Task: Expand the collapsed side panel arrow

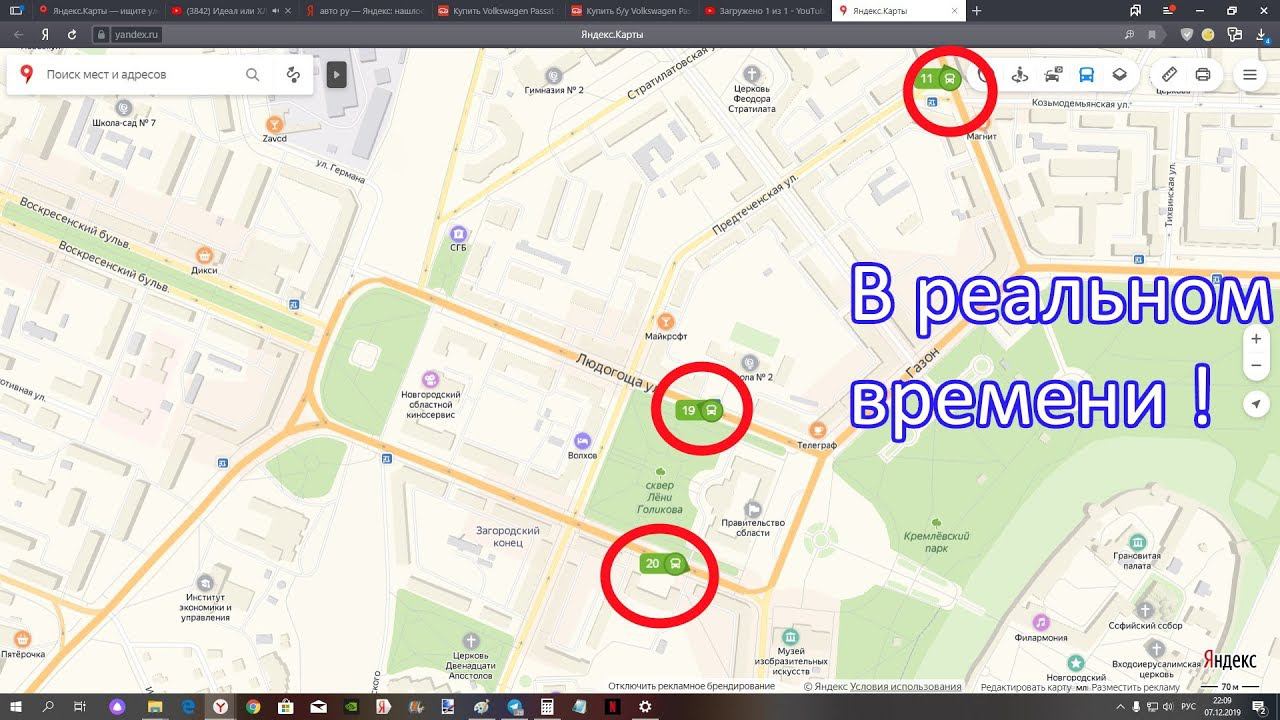Action: tap(336, 74)
